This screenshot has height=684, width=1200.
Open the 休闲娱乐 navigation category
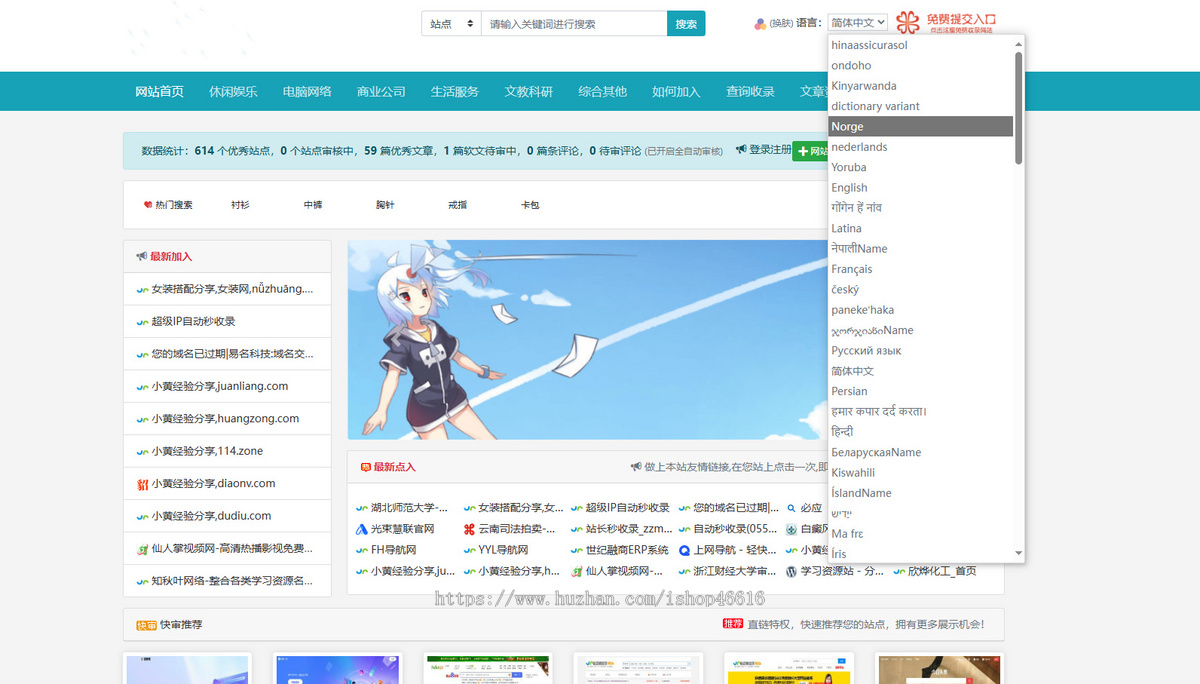click(233, 91)
